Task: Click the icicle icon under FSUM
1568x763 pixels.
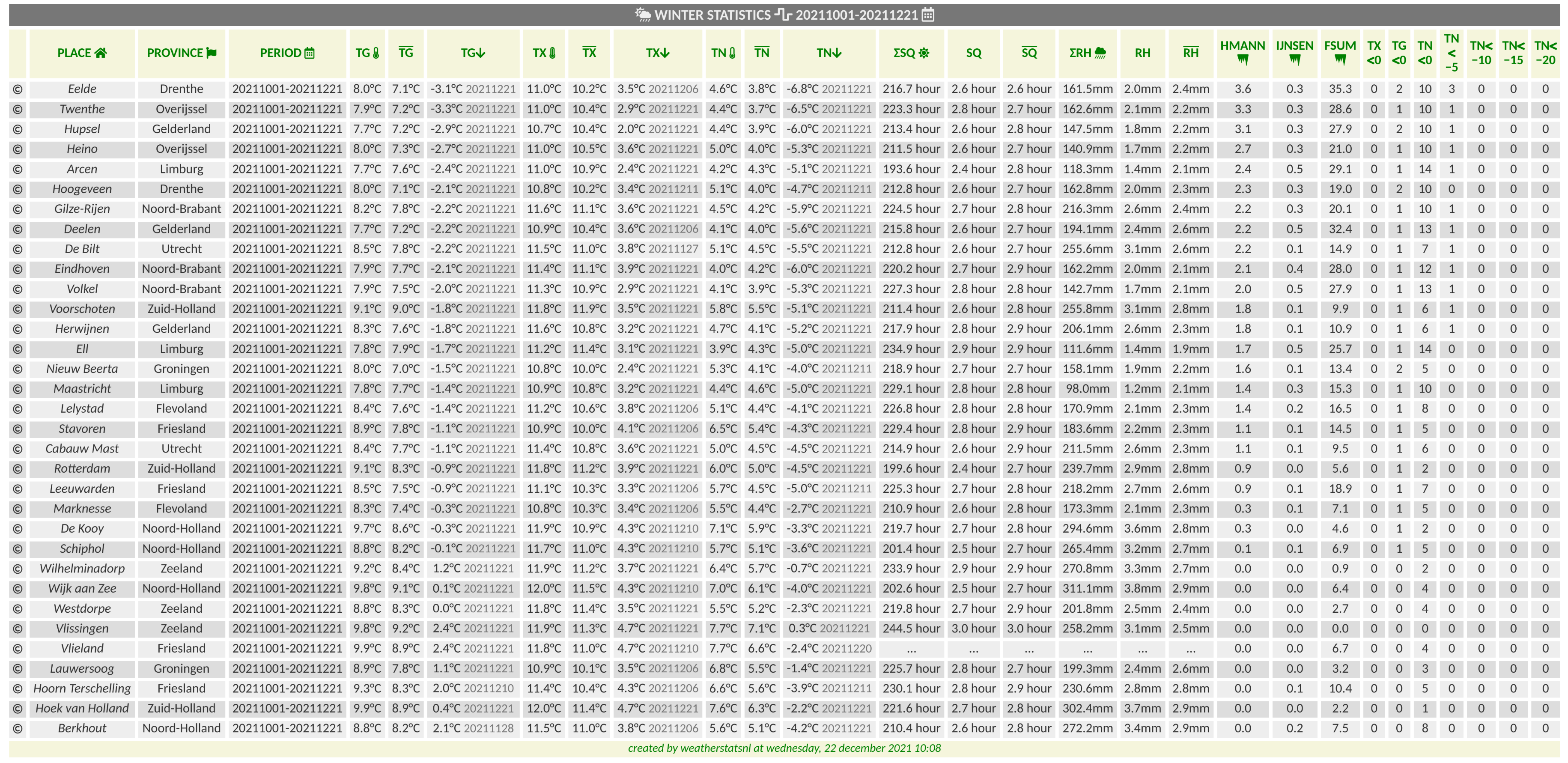Action: coord(1340,60)
